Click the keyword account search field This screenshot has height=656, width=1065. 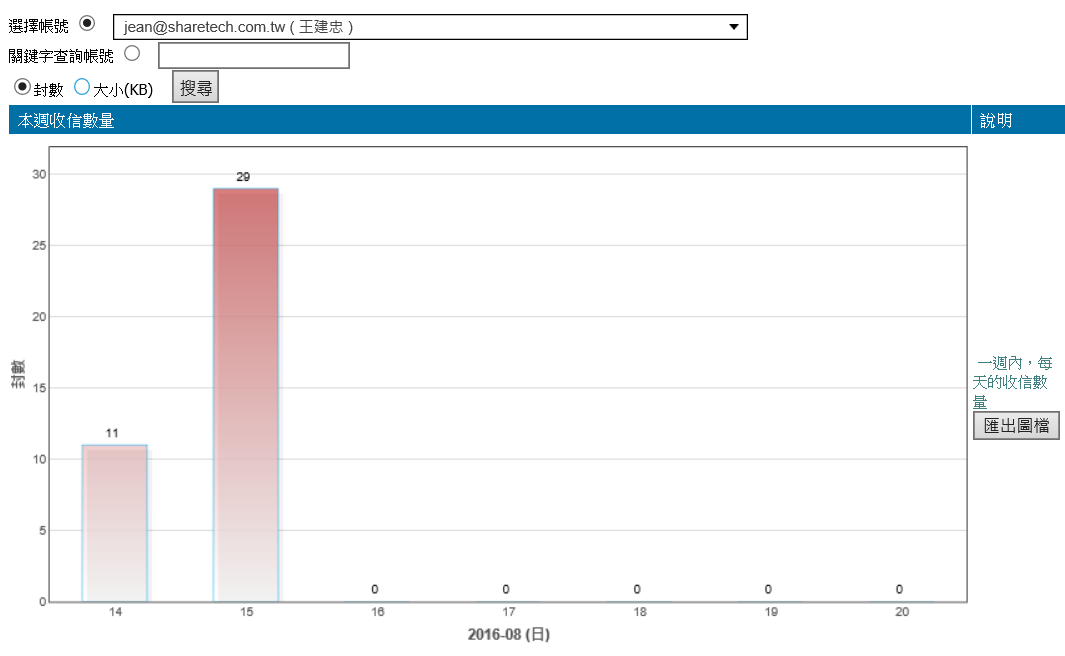coord(253,55)
